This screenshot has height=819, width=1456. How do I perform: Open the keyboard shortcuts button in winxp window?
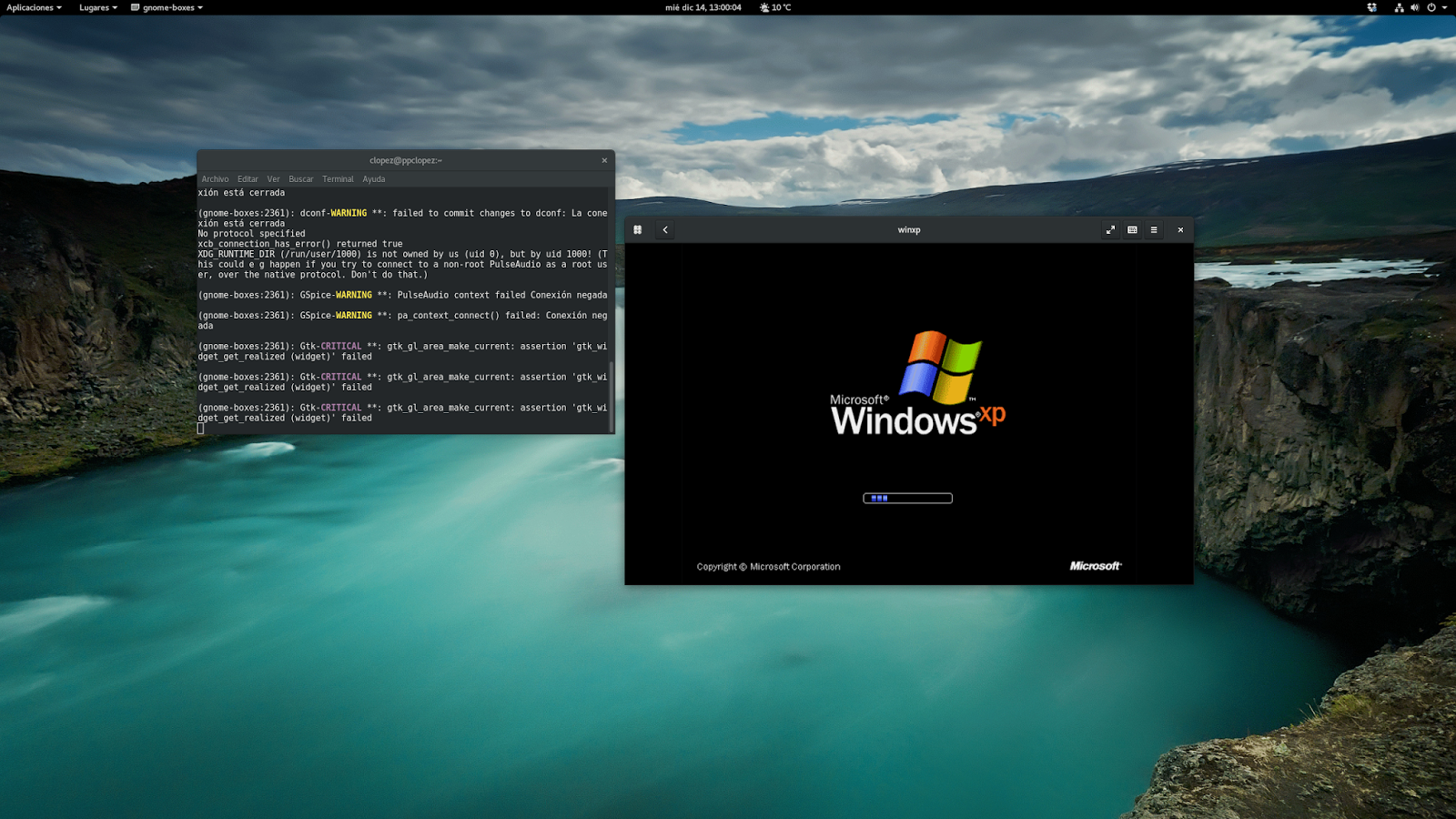point(1132,230)
